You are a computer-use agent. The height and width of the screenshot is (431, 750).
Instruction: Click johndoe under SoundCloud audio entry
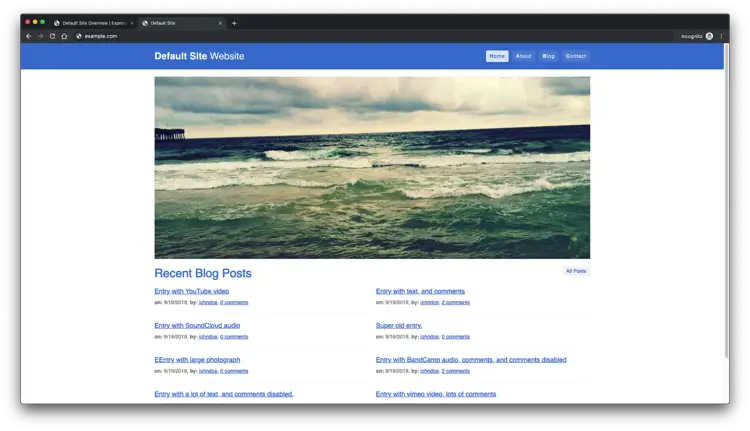[x=208, y=337]
